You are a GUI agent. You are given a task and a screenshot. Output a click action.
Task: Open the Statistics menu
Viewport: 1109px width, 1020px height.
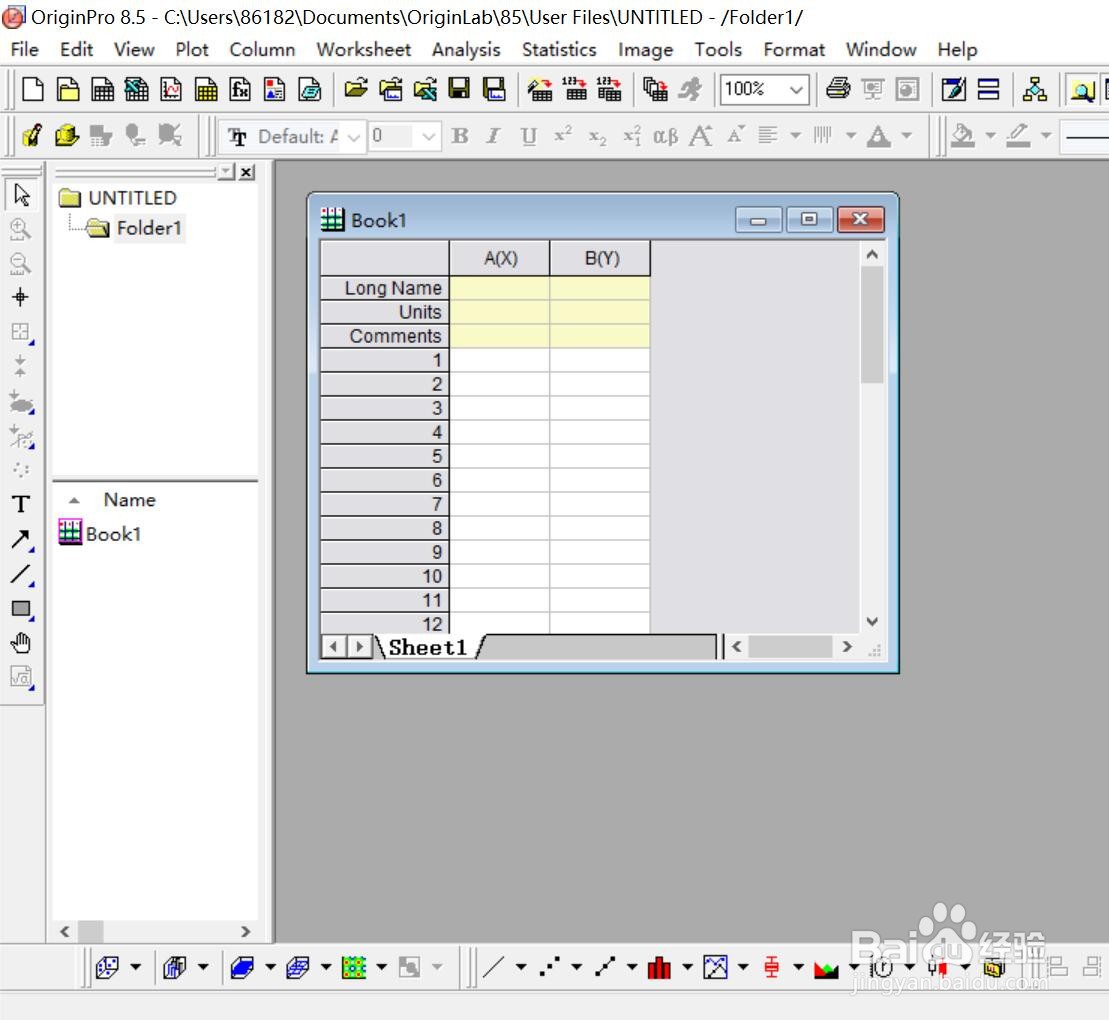tap(559, 50)
